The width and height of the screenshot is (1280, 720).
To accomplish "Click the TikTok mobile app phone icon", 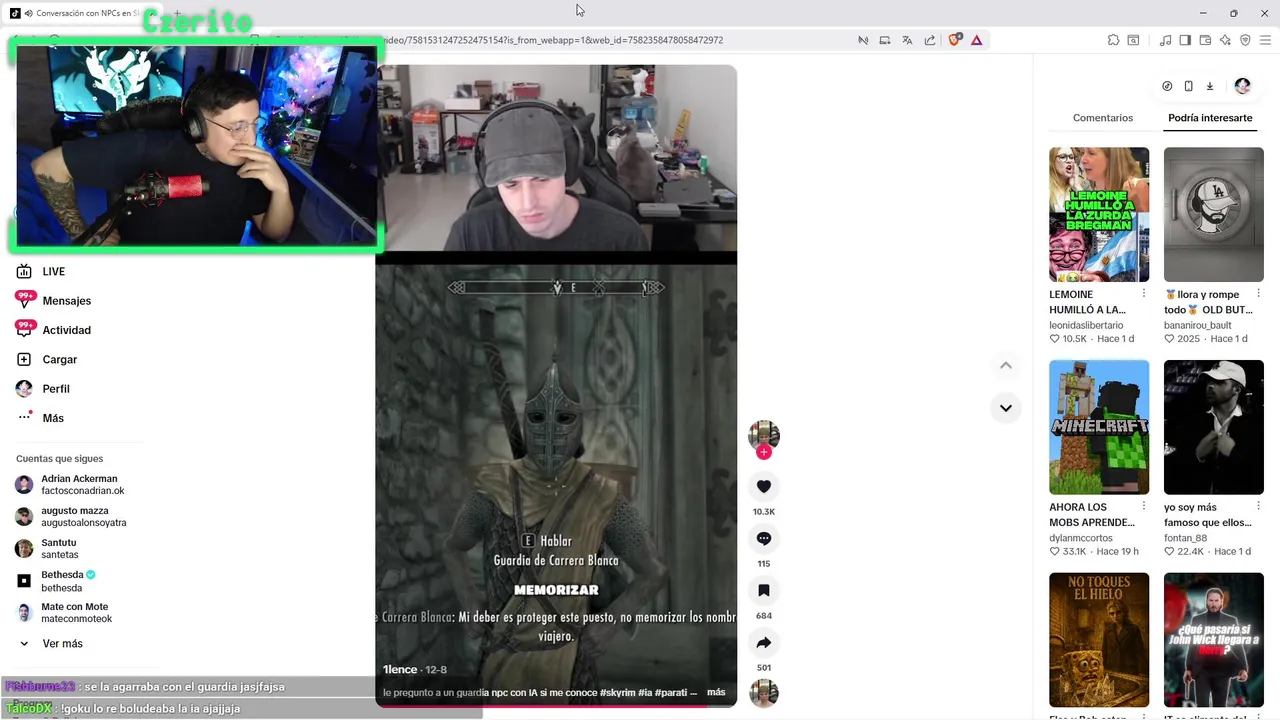I will (x=1188, y=86).
